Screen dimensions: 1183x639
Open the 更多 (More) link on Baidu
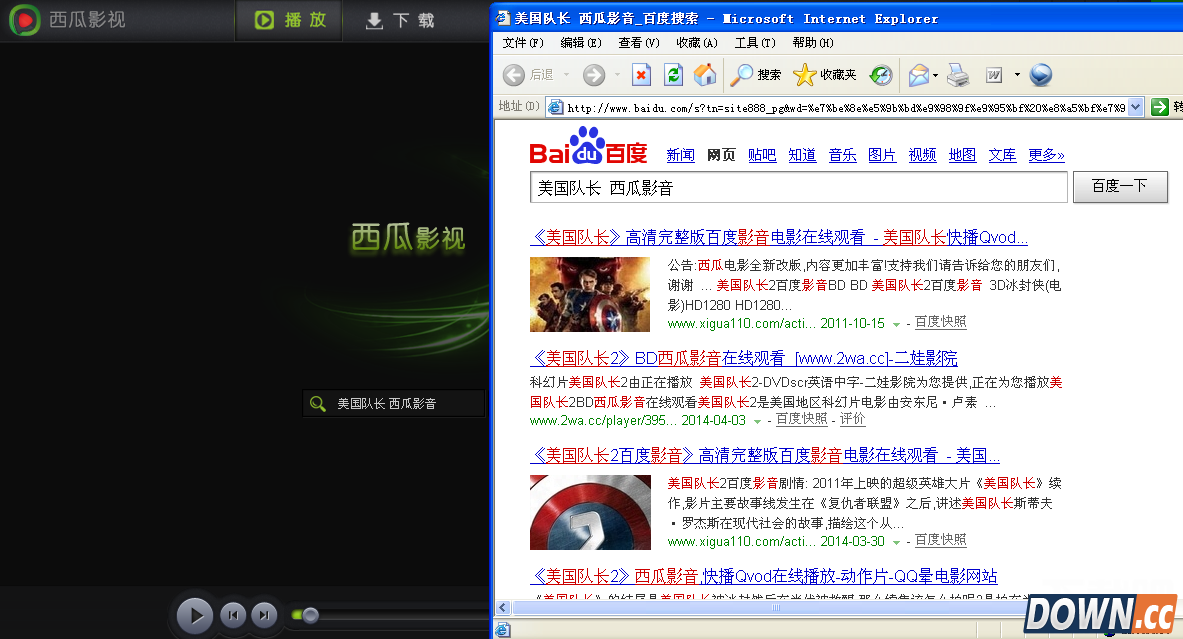pos(1045,155)
